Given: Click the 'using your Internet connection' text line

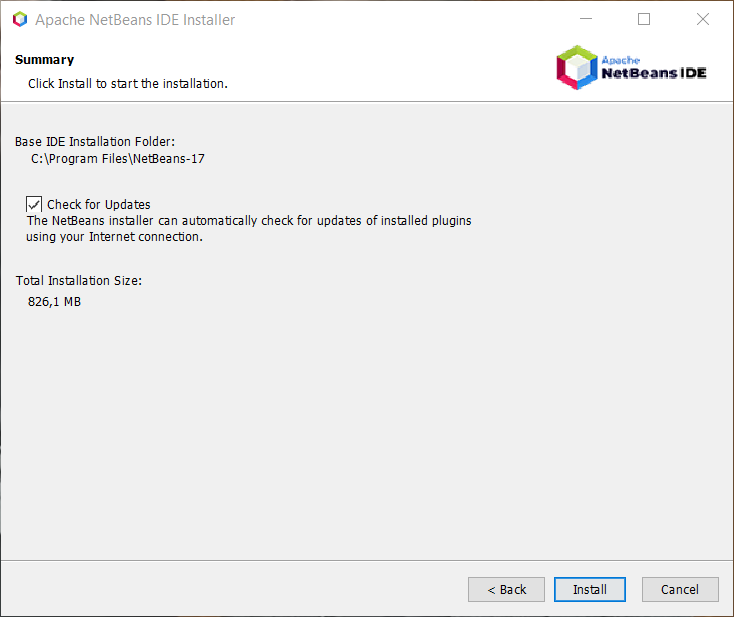Looking at the screenshot, I should point(114,237).
